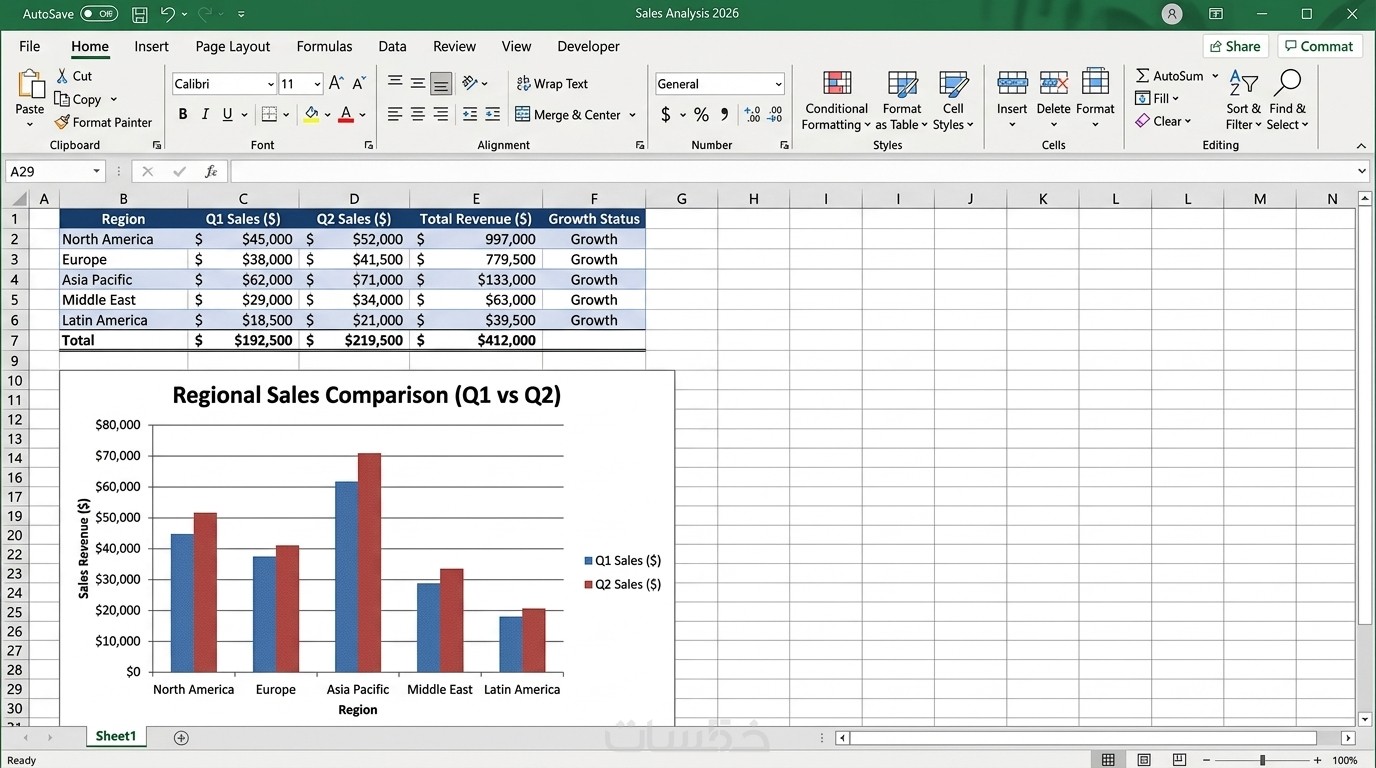Click the Orientation text-angle icon
The image size is (1376, 768).
tap(470, 84)
